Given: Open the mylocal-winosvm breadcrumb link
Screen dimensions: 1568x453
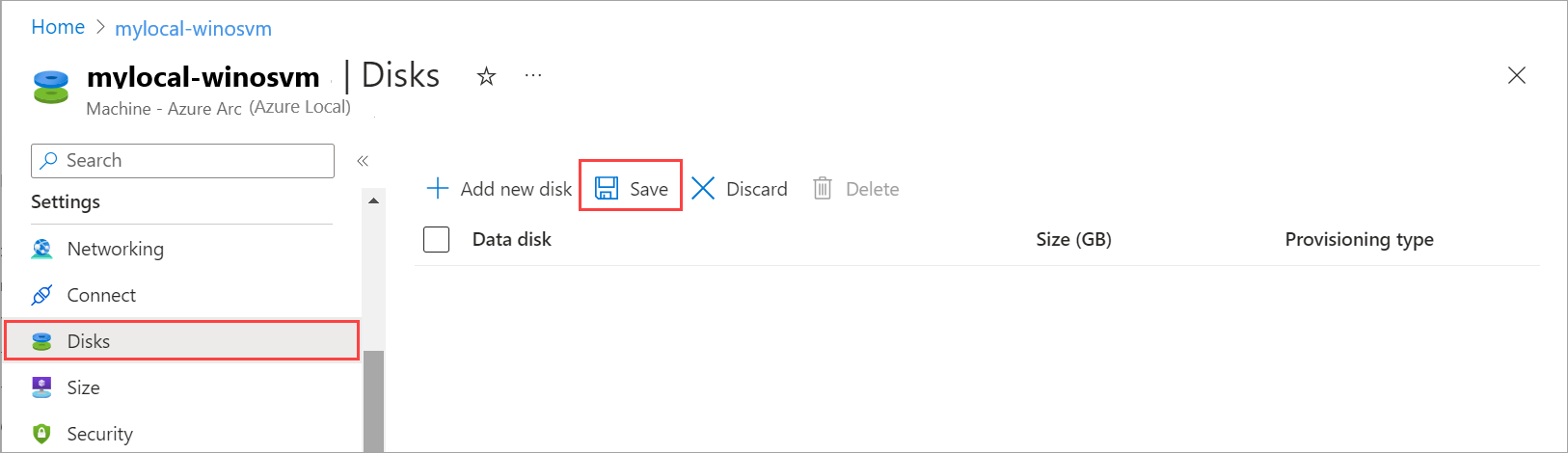Looking at the screenshot, I should click(x=193, y=29).
